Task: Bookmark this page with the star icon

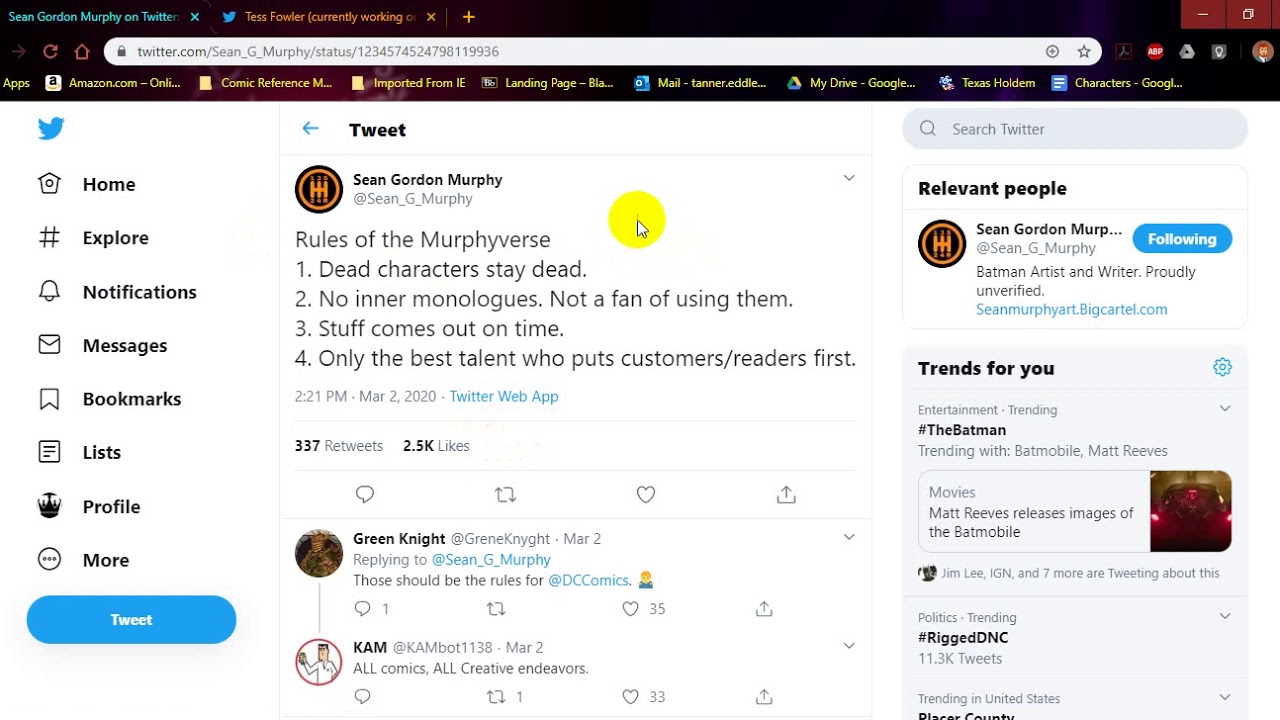Action: [1084, 51]
